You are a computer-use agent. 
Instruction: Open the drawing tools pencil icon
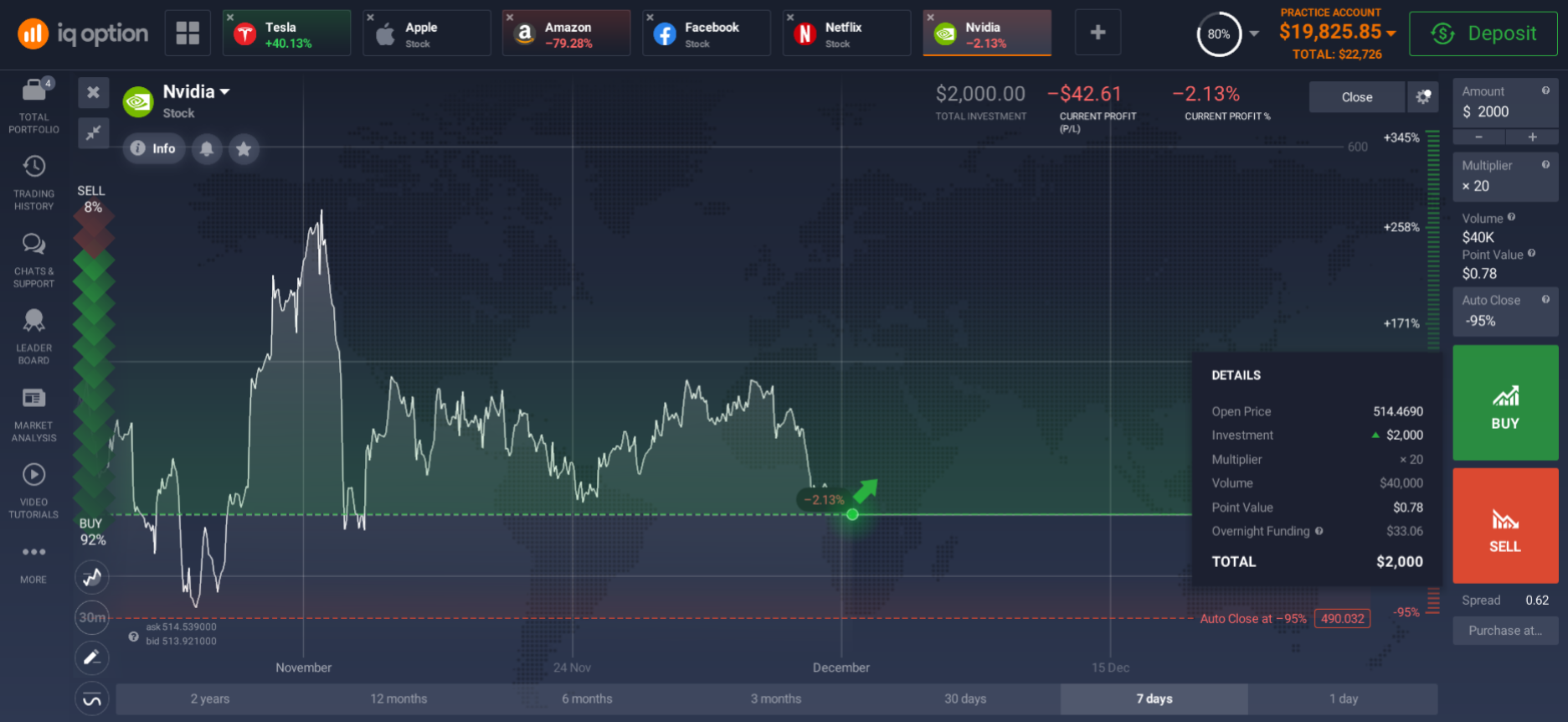point(92,658)
